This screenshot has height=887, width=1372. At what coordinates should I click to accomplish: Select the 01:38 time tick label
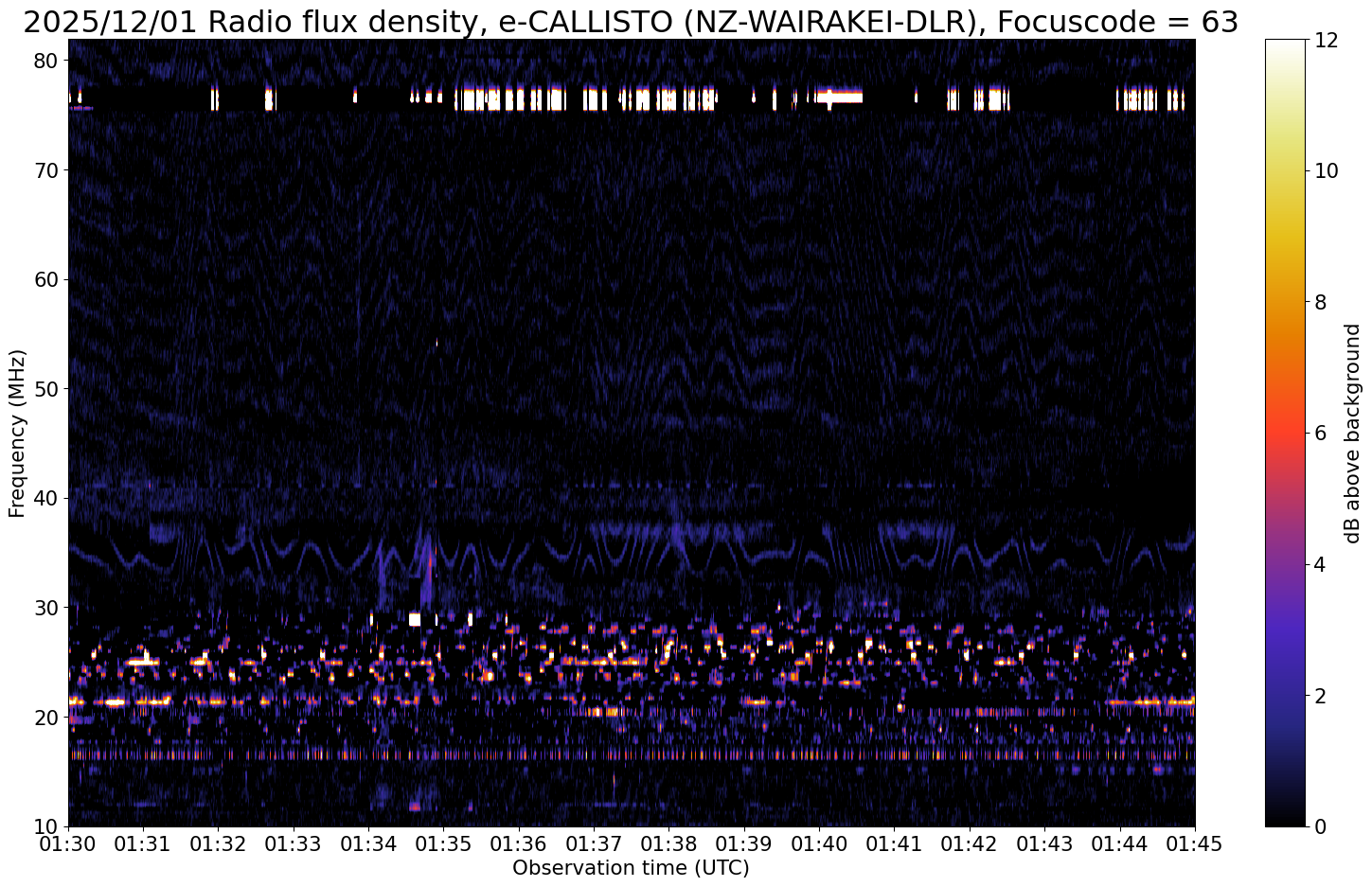click(x=669, y=843)
